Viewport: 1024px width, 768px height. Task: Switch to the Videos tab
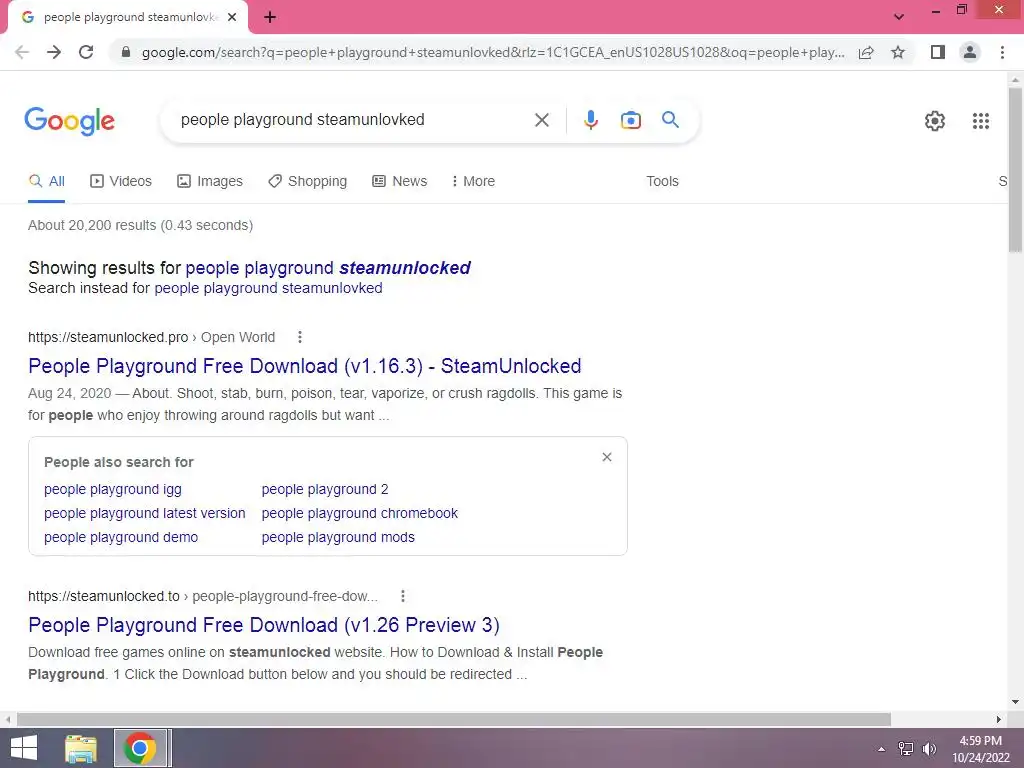121,182
